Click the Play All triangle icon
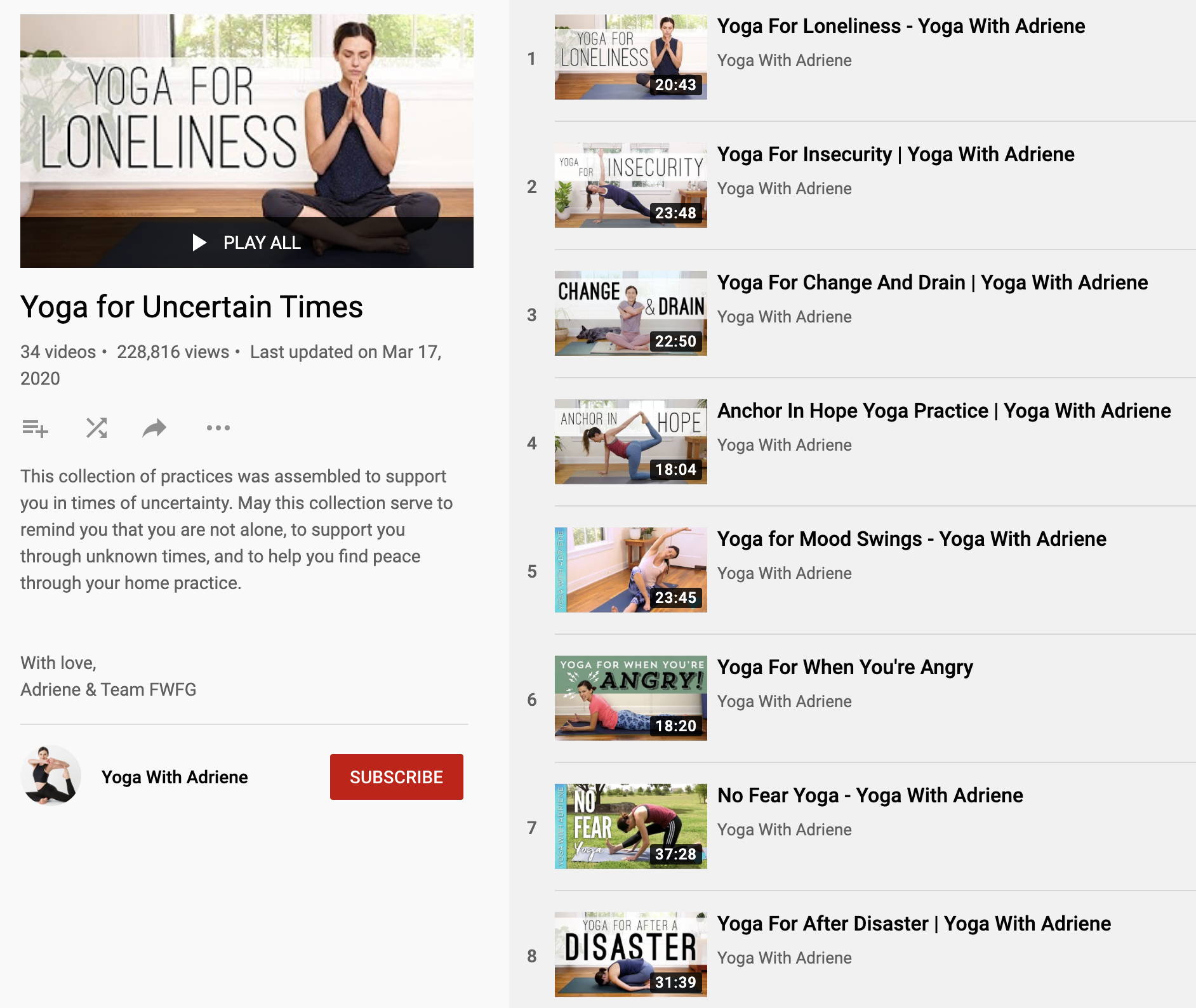Screen dimensions: 1196x1008 [x=199, y=242]
